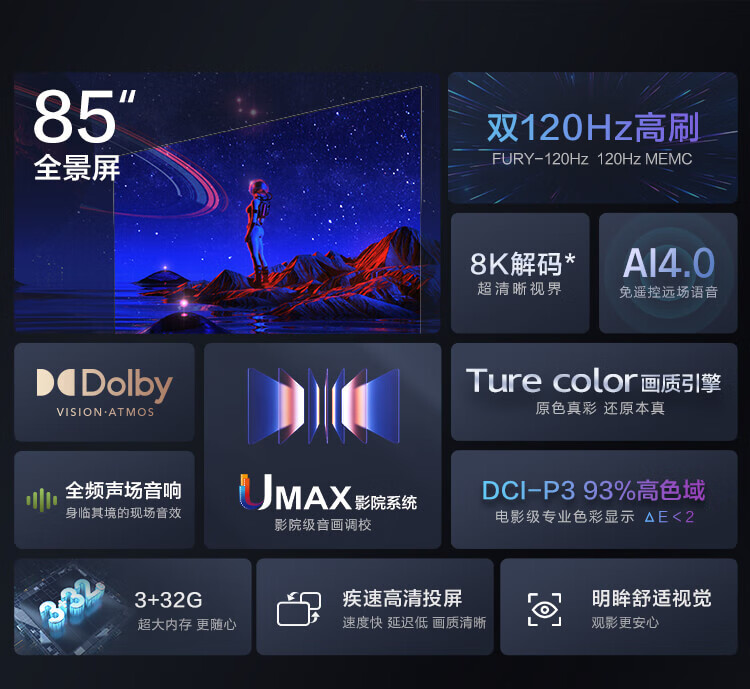The width and height of the screenshot is (750, 689).
Task: Click the DCI-P3 93%高色域 heading
Action: (594, 490)
